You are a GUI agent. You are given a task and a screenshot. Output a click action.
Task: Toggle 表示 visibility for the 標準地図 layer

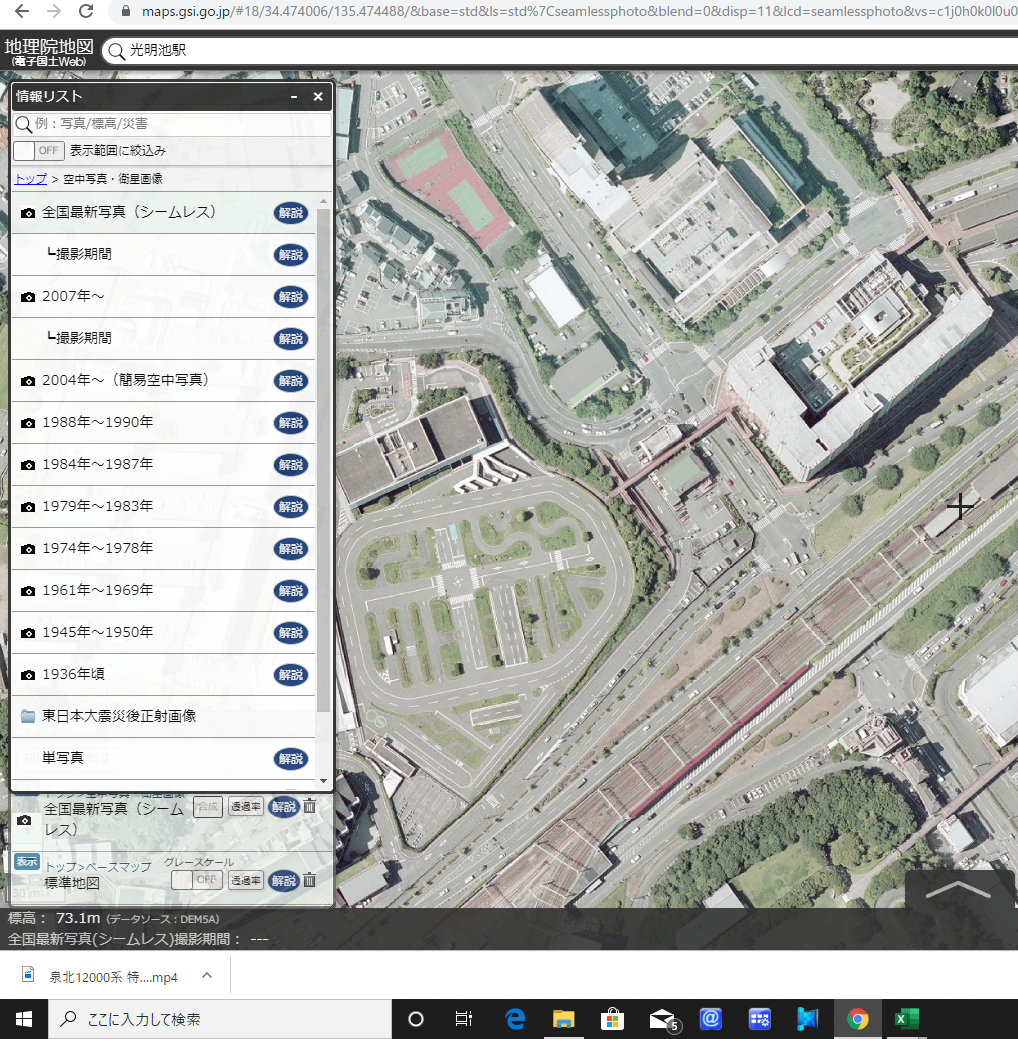point(26,862)
